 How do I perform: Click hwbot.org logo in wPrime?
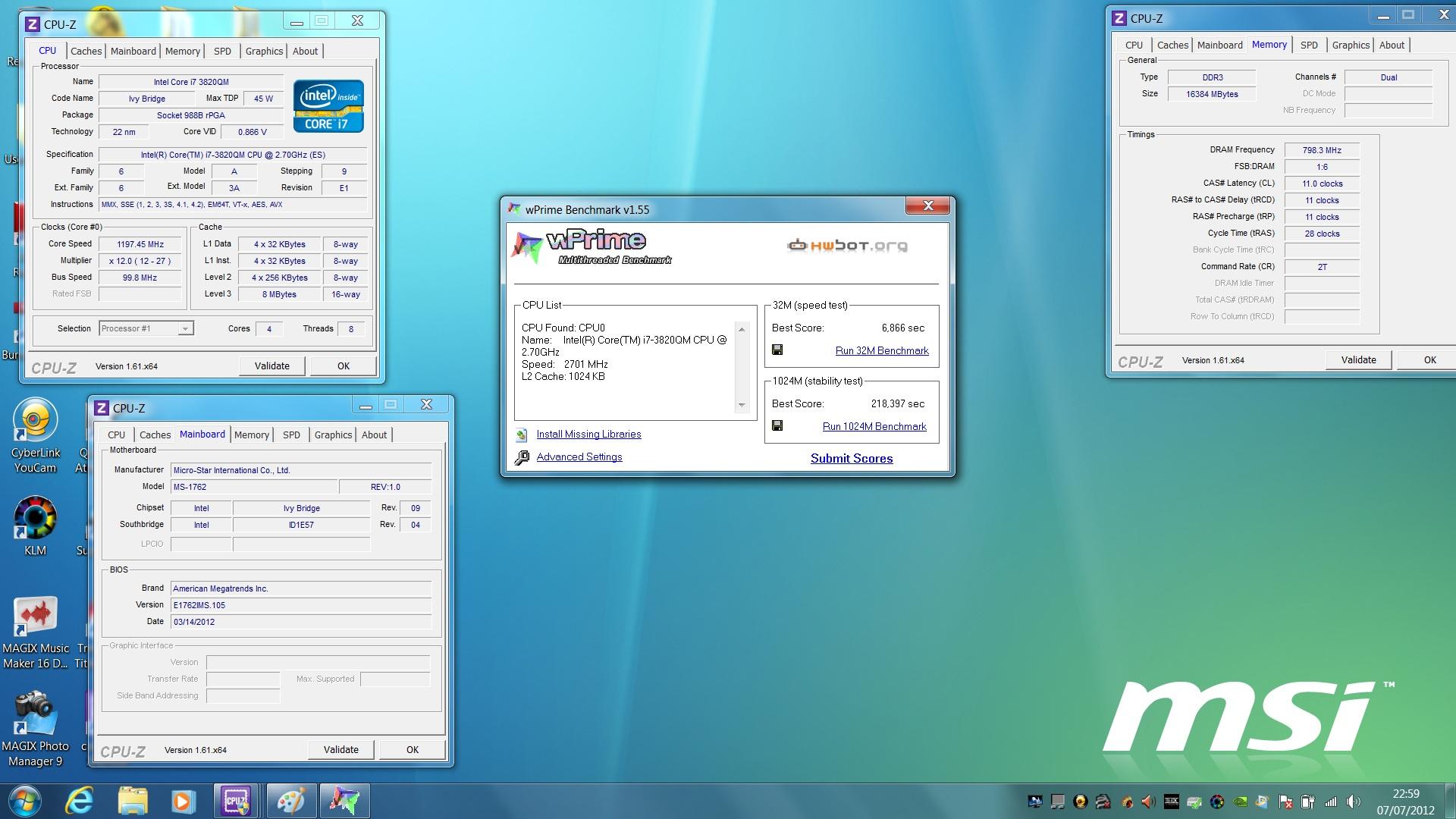pyautogui.click(x=847, y=245)
